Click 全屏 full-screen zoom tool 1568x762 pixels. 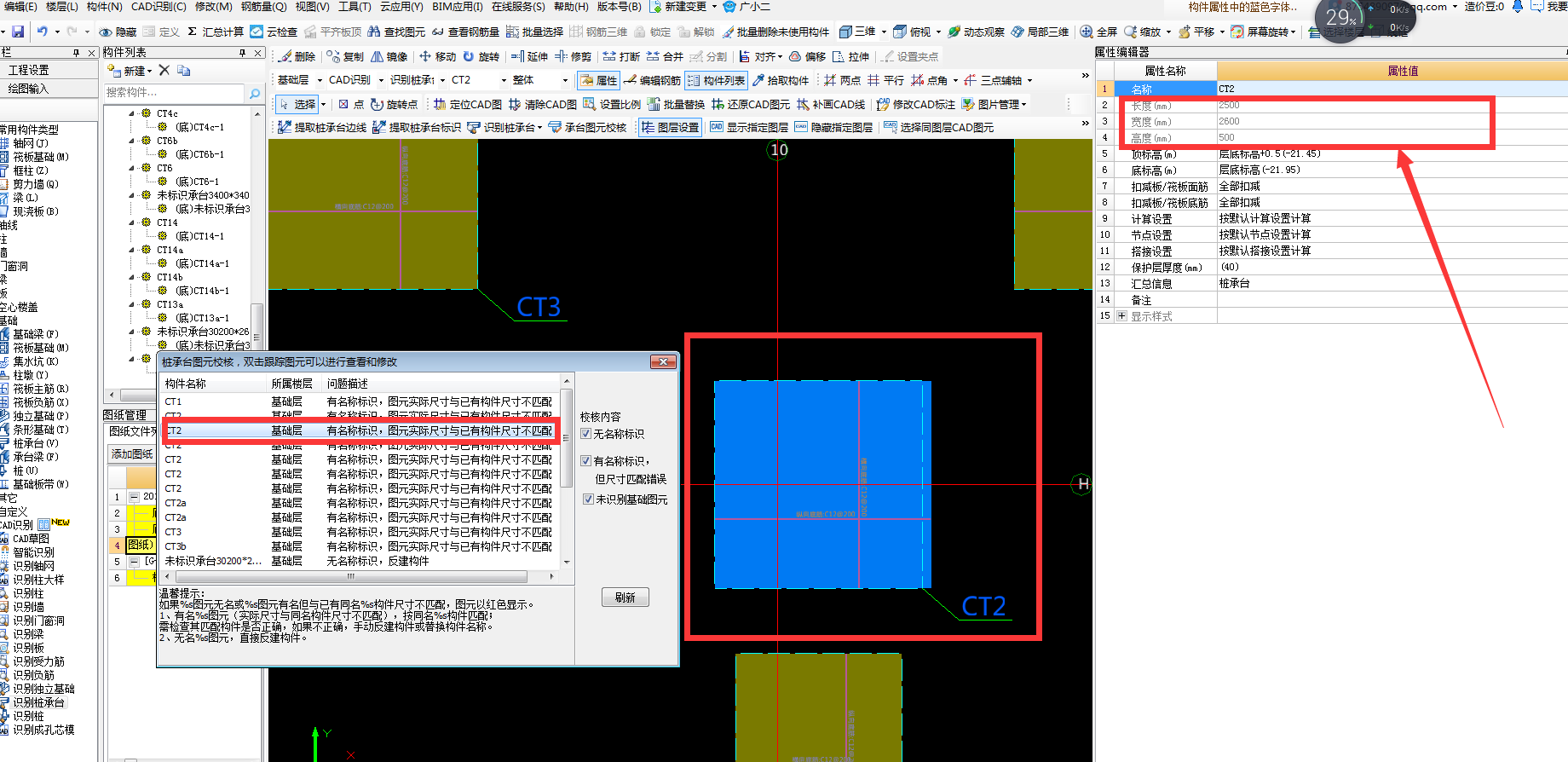[x=1098, y=32]
